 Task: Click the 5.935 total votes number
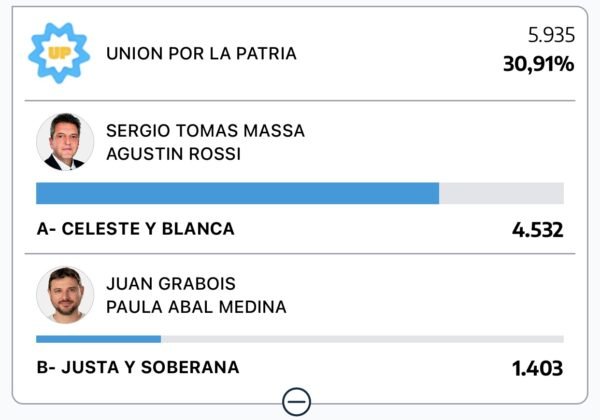[x=551, y=35]
